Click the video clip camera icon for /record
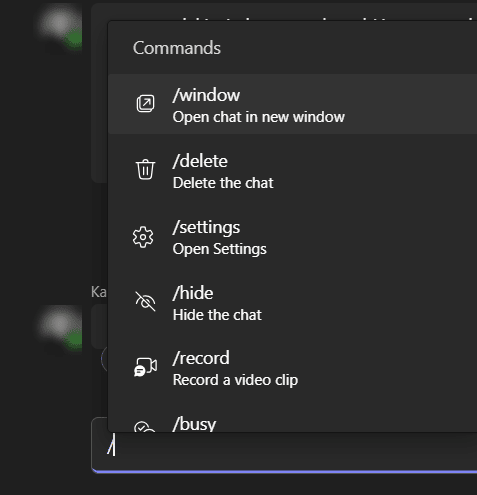477x495 pixels. (x=145, y=367)
